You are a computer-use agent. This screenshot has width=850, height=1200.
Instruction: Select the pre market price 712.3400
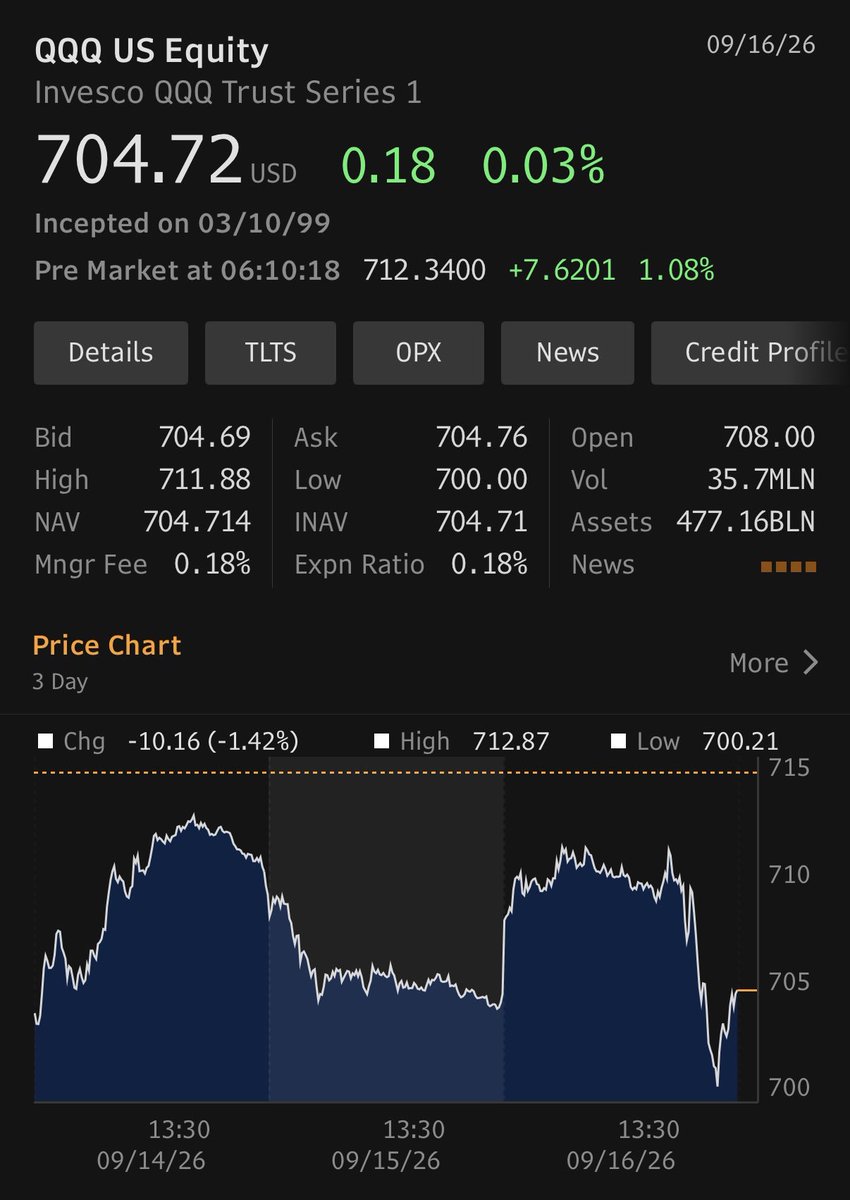coord(424,270)
